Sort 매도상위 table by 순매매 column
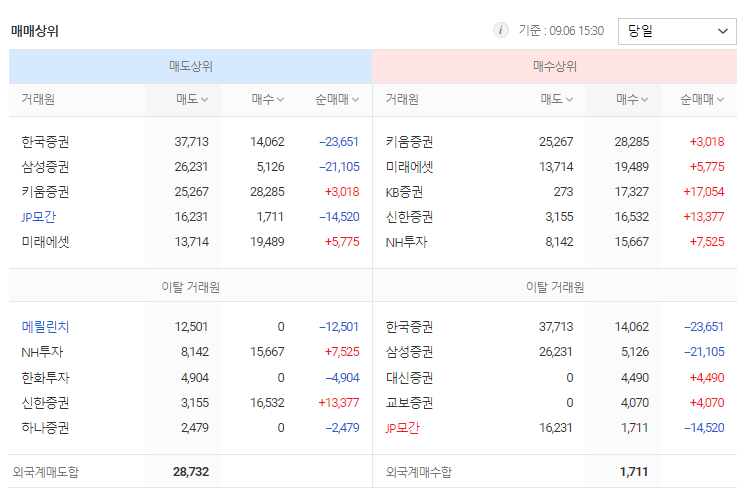749x495 pixels. coord(337,99)
